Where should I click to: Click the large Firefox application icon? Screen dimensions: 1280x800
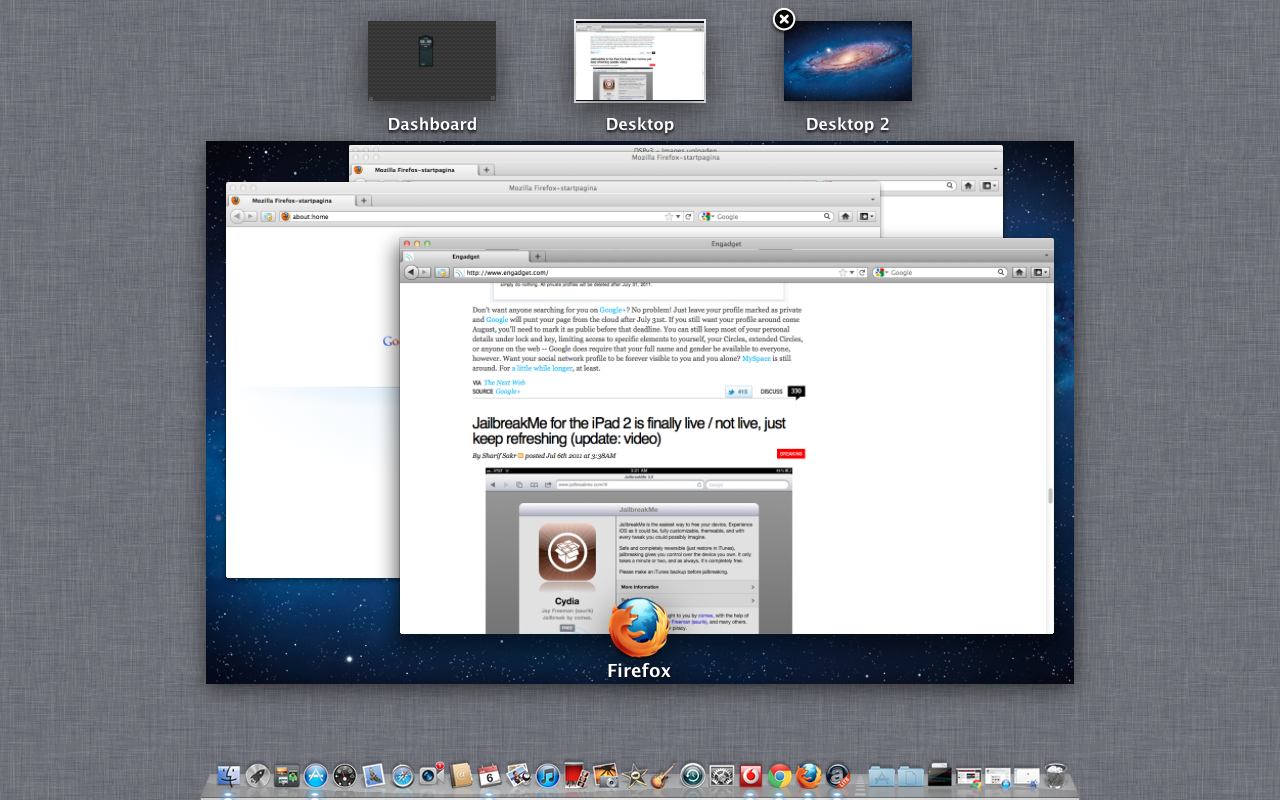tap(639, 628)
